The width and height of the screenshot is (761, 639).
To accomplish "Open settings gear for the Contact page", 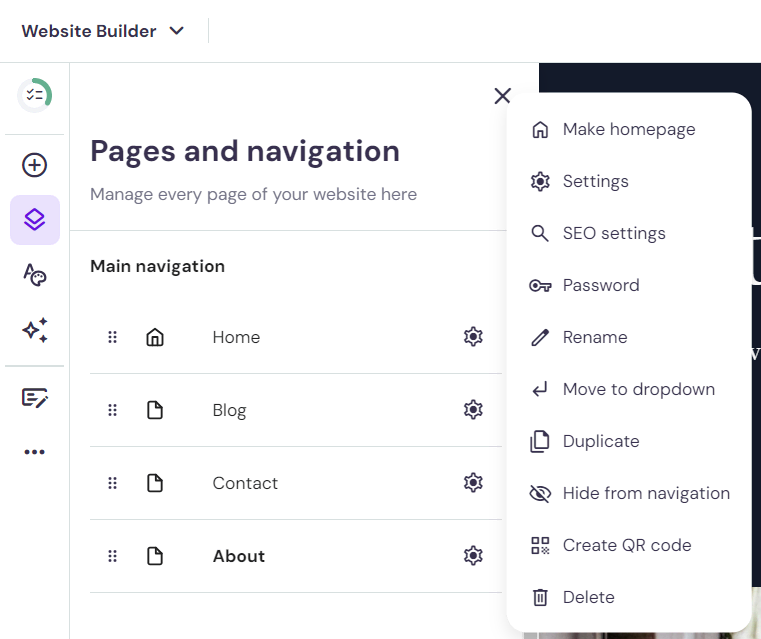I will point(473,483).
